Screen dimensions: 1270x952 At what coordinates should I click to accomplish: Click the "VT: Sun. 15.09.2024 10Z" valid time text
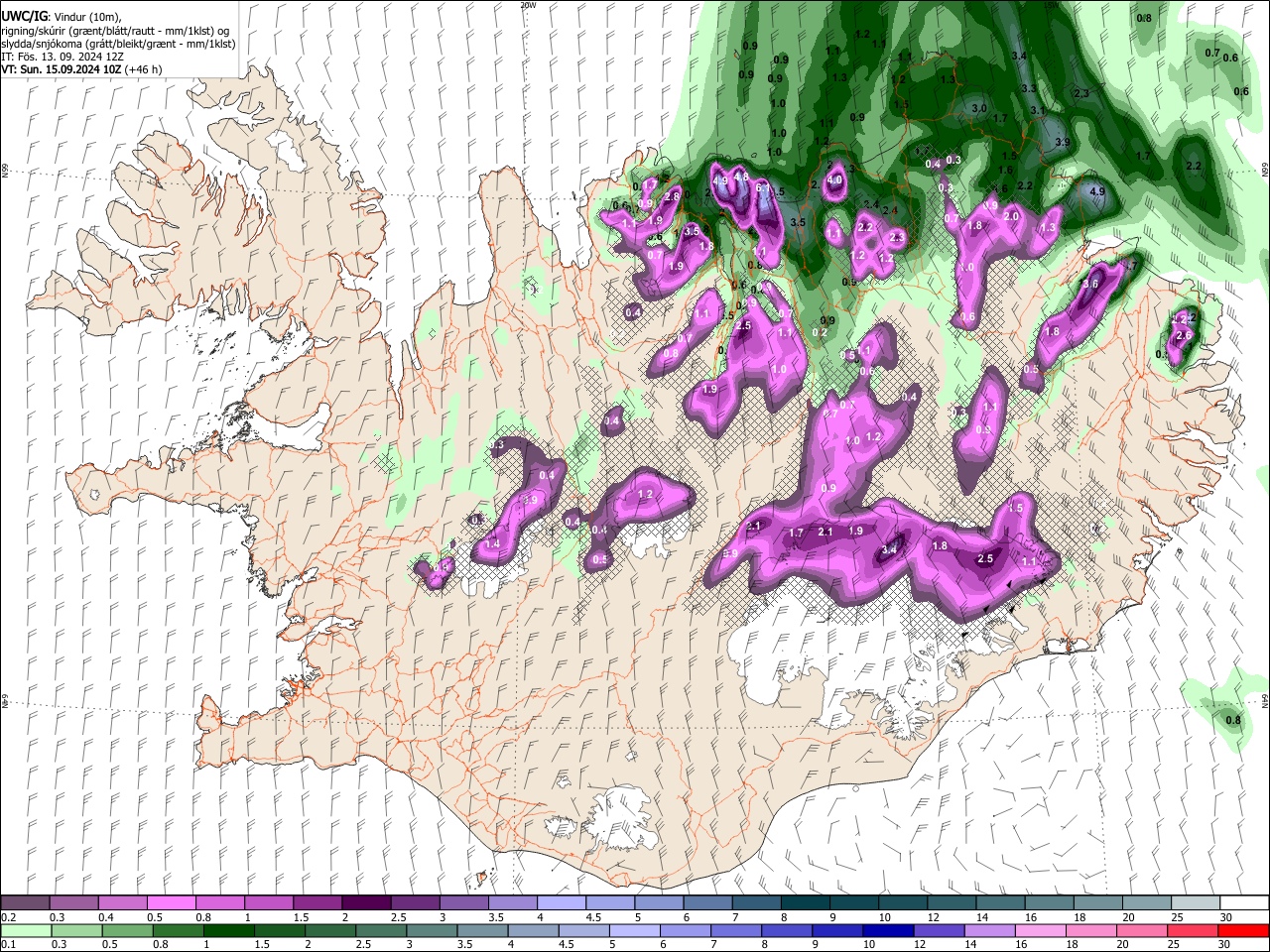click(62, 69)
